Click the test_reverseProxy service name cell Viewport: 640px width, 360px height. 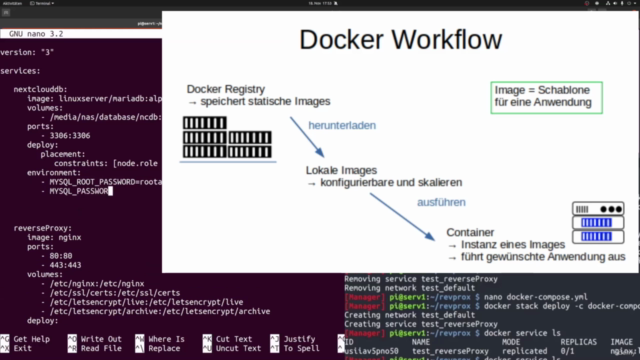pyautogui.click(x=450, y=351)
